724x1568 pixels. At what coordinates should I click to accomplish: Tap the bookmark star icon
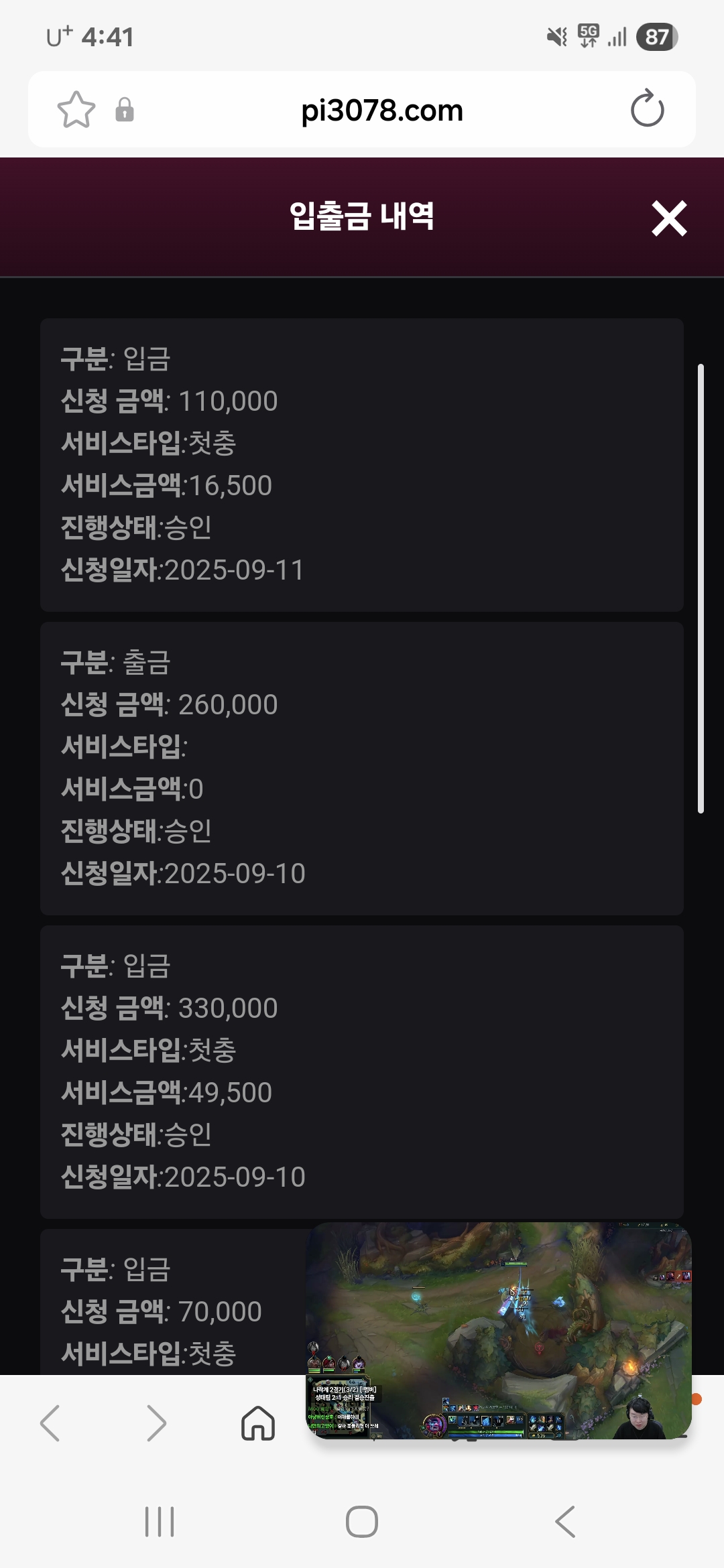pos(76,110)
